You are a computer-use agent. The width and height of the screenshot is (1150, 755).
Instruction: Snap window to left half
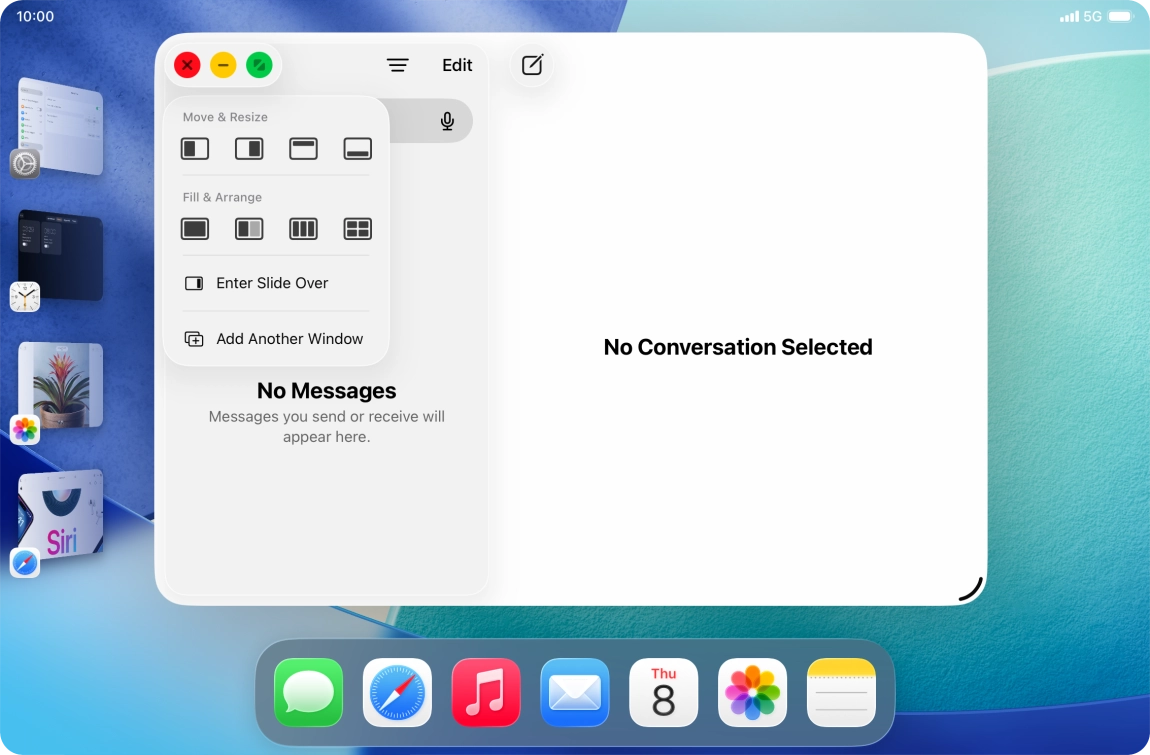coord(195,148)
